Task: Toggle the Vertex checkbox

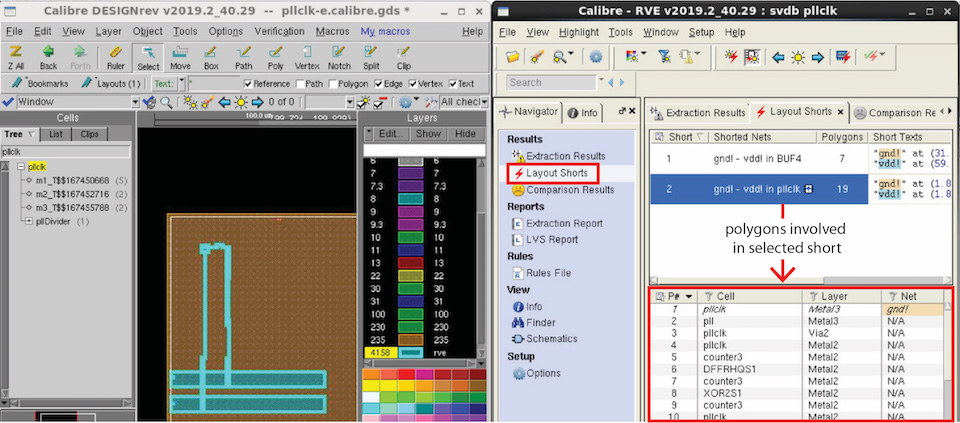Action: (x=413, y=84)
